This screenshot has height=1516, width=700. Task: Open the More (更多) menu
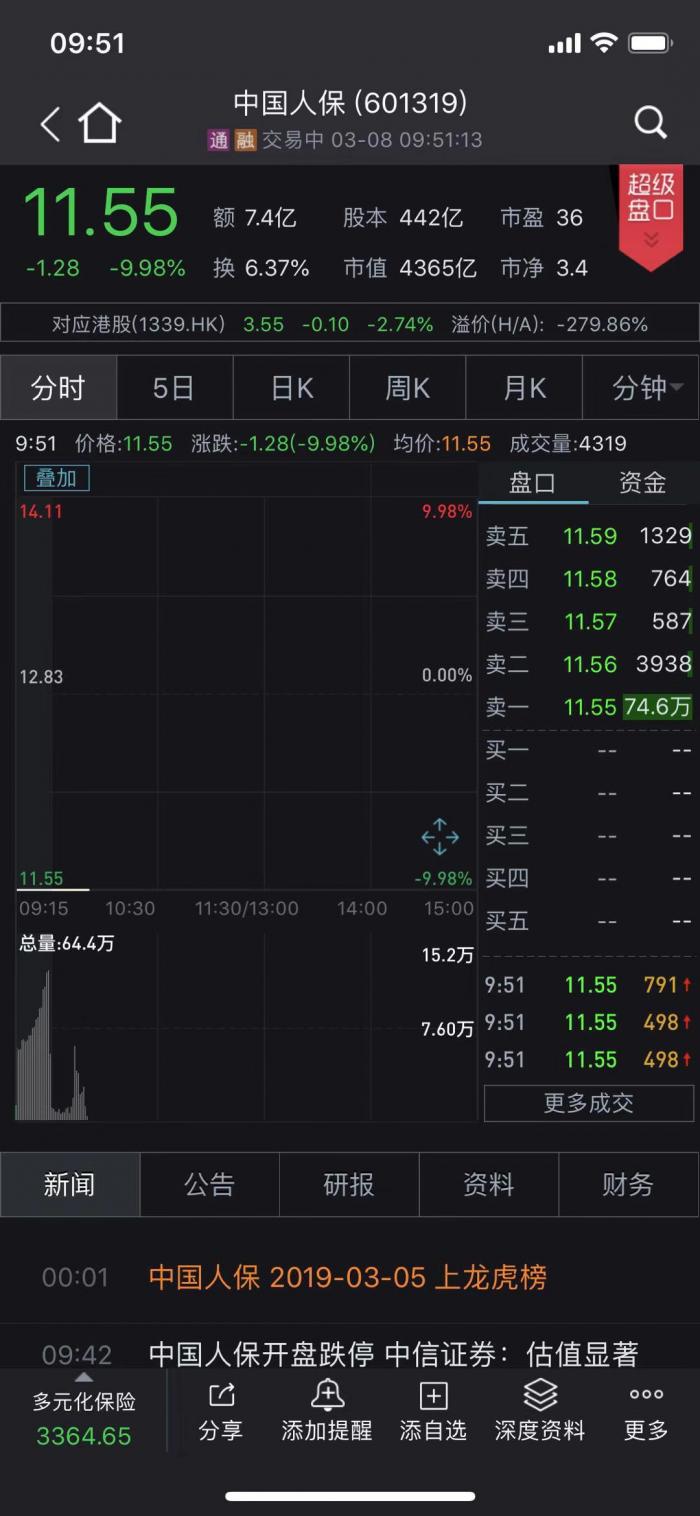[646, 1411]
